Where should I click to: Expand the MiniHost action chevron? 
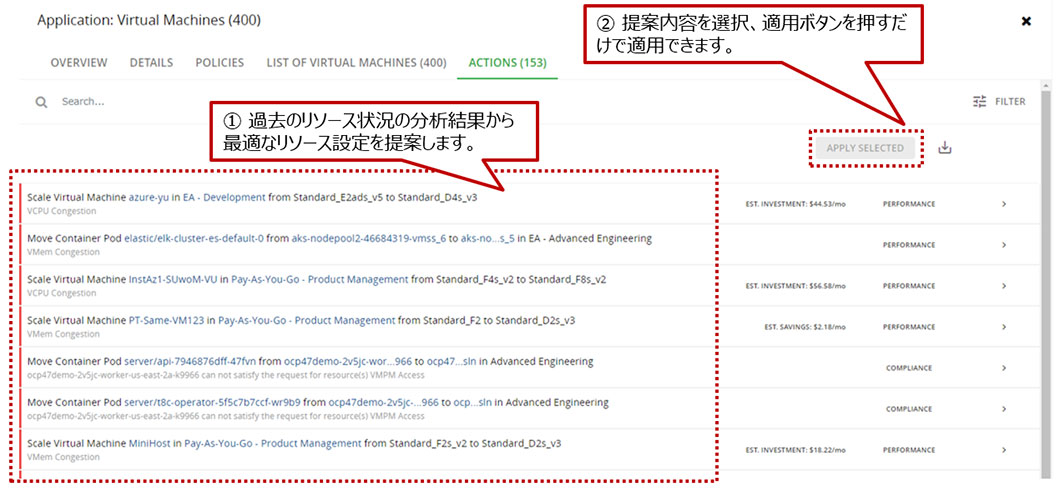coord(1003,450)
